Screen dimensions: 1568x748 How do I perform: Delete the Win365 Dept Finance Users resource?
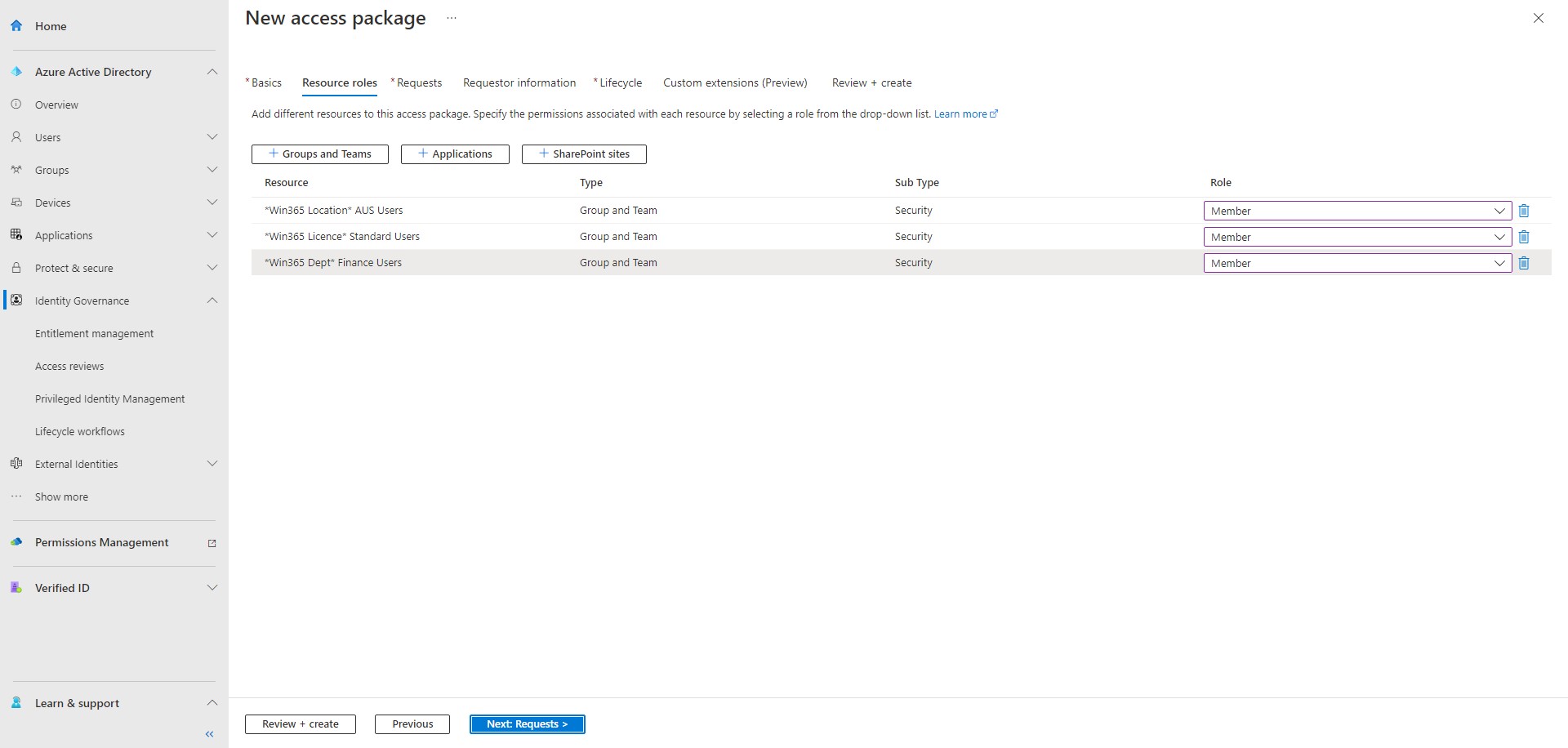[1524, 263]
